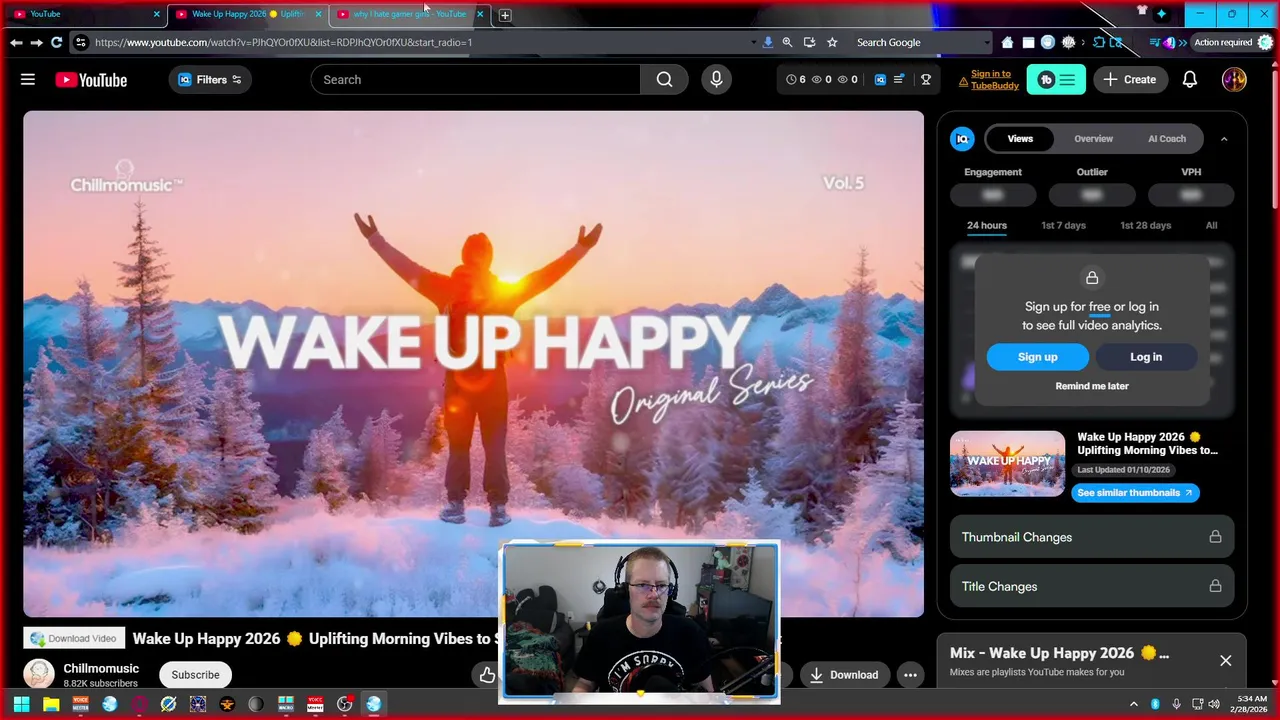1280x720 pixels.
Task: Click the vidIQ list icon in the stats bar
Action: click(899, 80)
